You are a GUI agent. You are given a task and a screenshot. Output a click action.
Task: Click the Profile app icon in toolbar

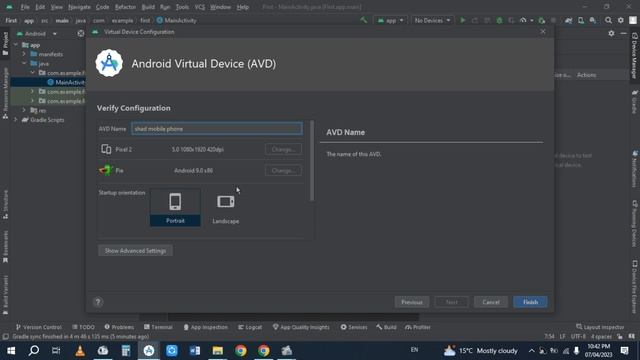[x=523, y=20]
